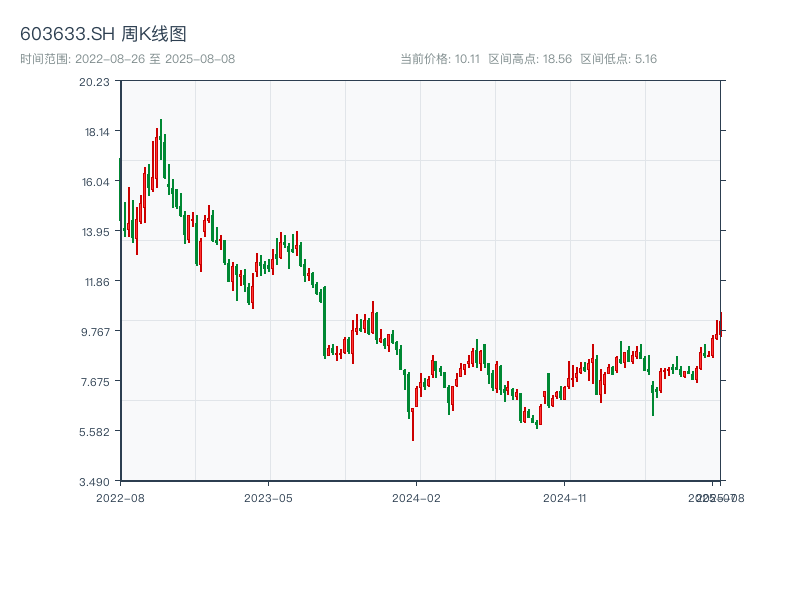Image resolution: width=800 pixels, height=600 pixels.
Task: Click the lowest red candle near 2024-02
Action: pyautogui.click(x=412, y=424)
